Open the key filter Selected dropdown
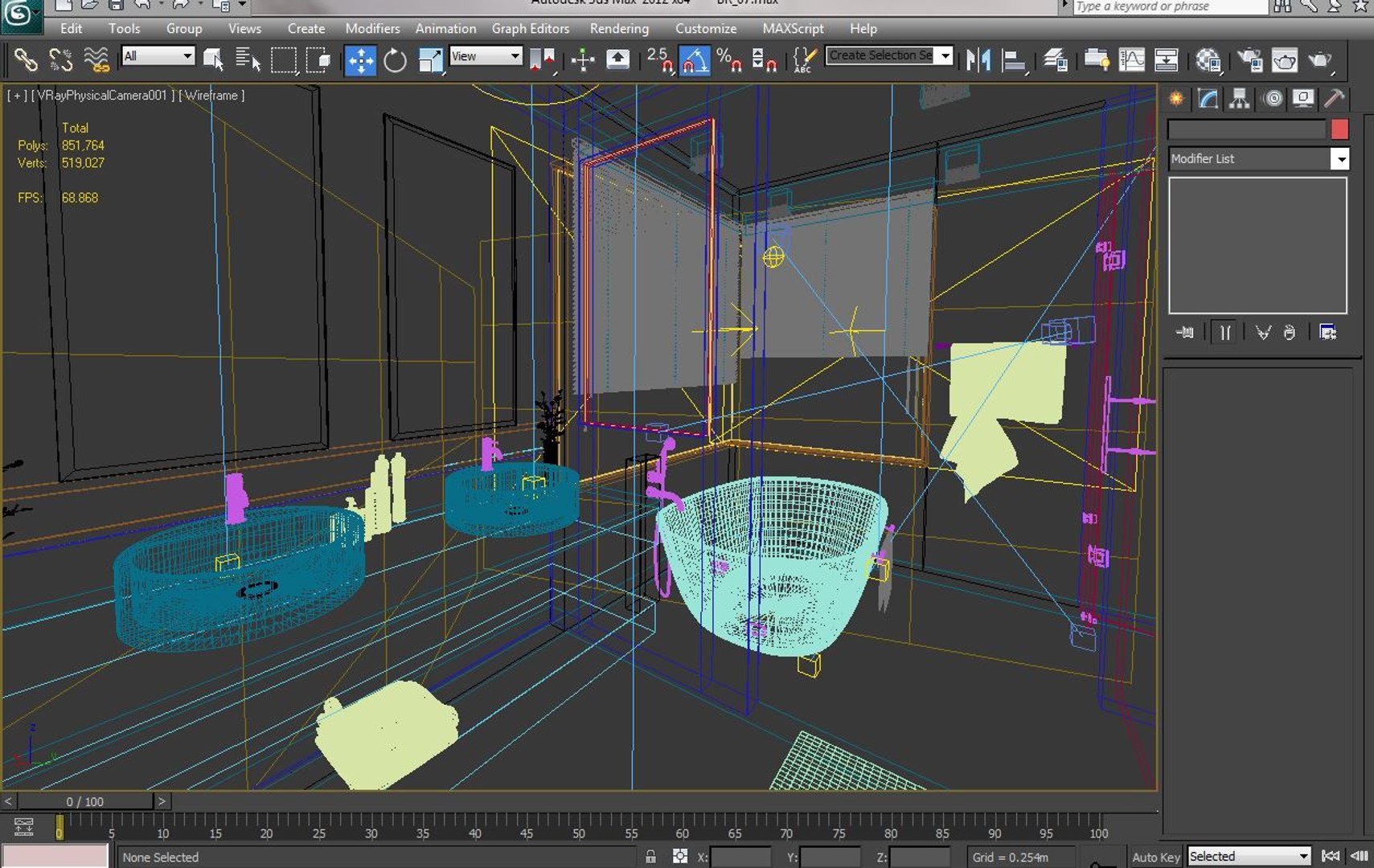The image size is (1374, 868). (x=1249, y=856)
